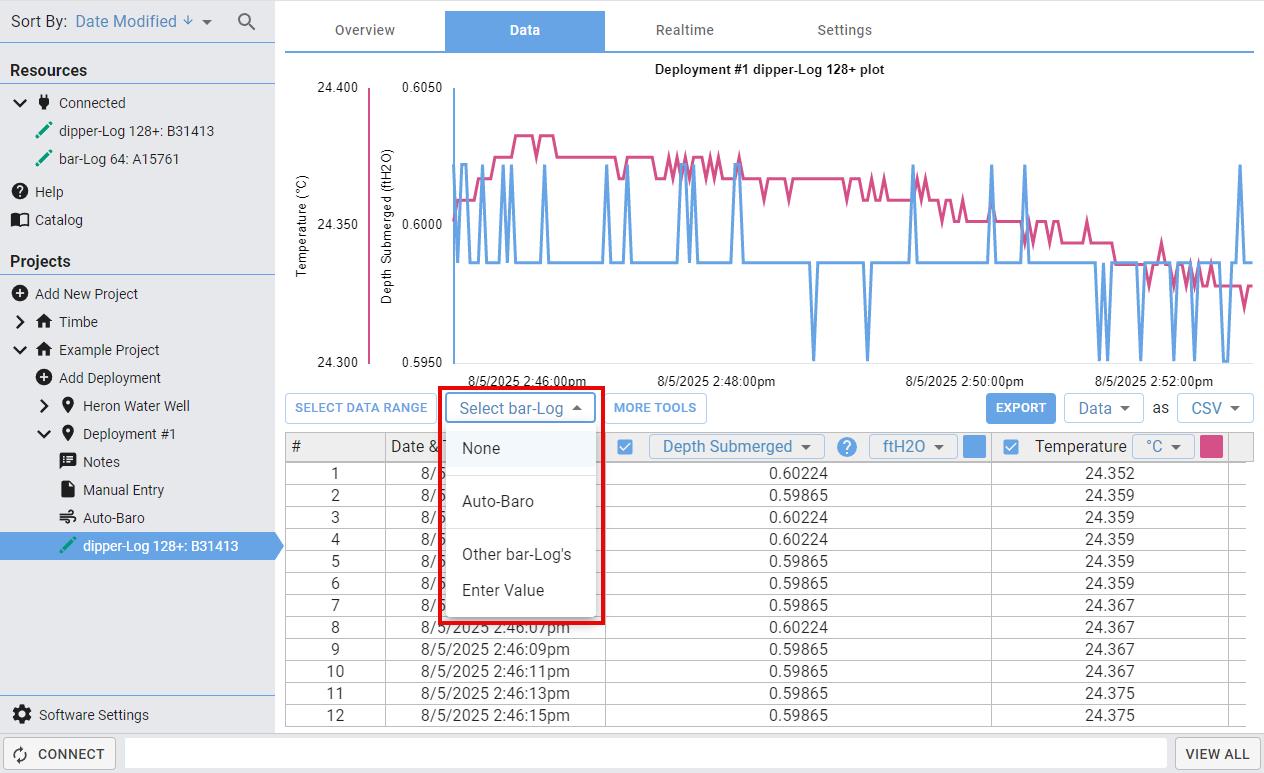Toggle the Depth Submerged column checkbox
The height and width of the screenshot is (773, 1264).
coord(625,447)
